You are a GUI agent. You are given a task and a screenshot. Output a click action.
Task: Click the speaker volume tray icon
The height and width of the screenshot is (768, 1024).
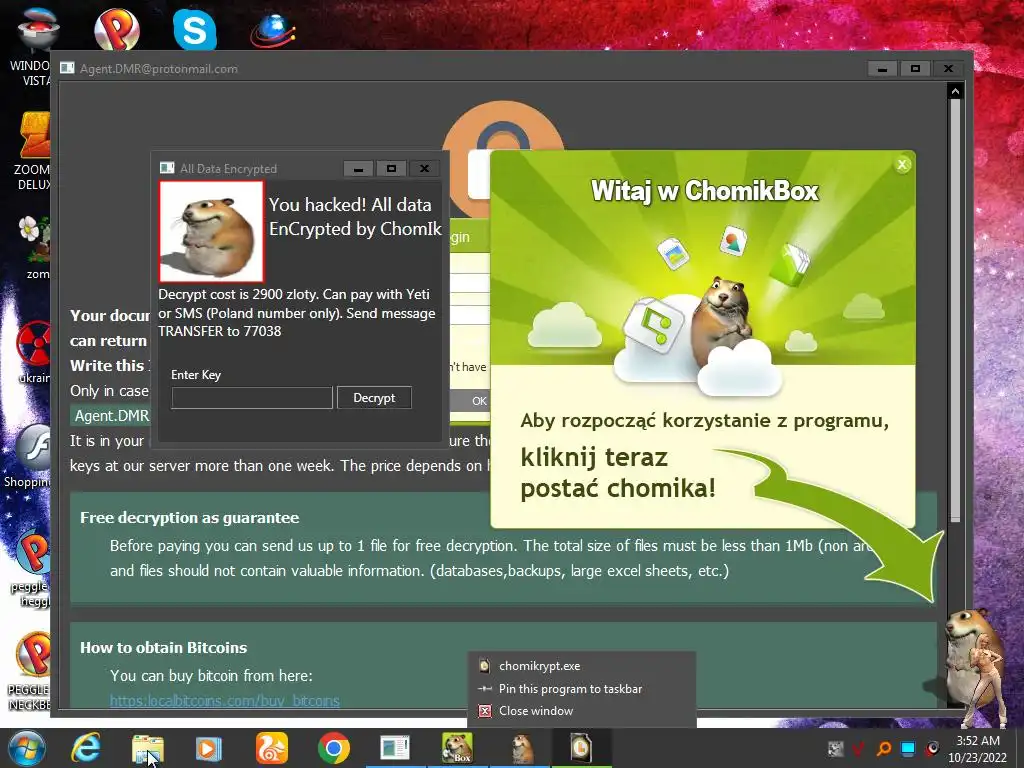(x=933, y=748)
